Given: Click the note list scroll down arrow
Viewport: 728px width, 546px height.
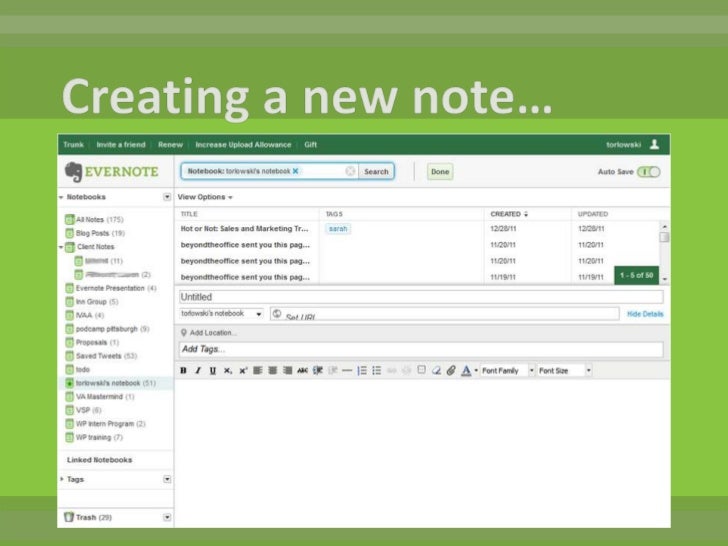Looking at the screenshot, I should coord(664,279).
